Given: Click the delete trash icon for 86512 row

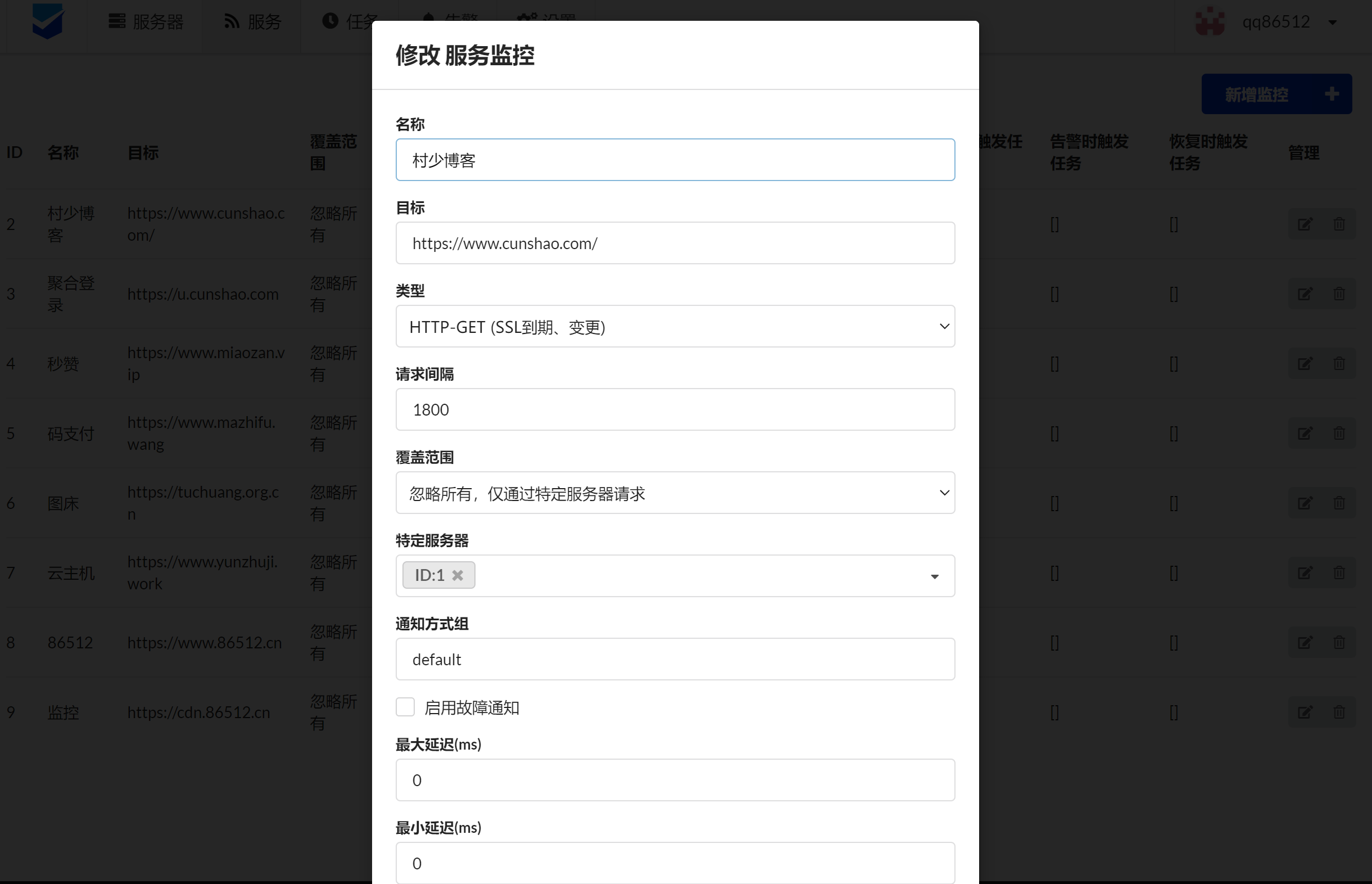Looking at the screenshot, I should click(x=1339, y=642).
